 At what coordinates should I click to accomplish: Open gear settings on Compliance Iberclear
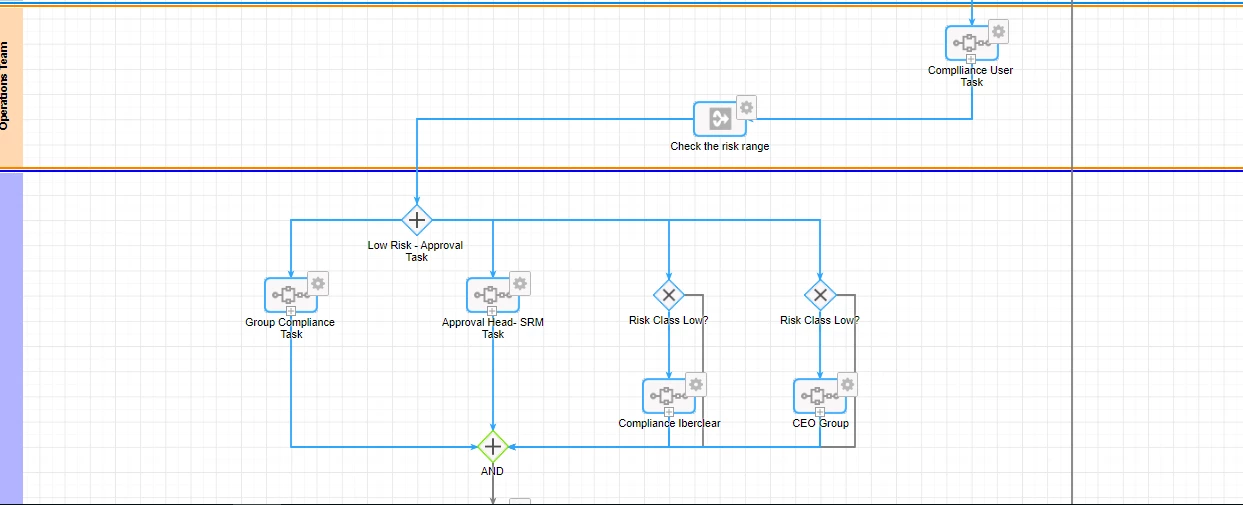[x=696, y=384]
